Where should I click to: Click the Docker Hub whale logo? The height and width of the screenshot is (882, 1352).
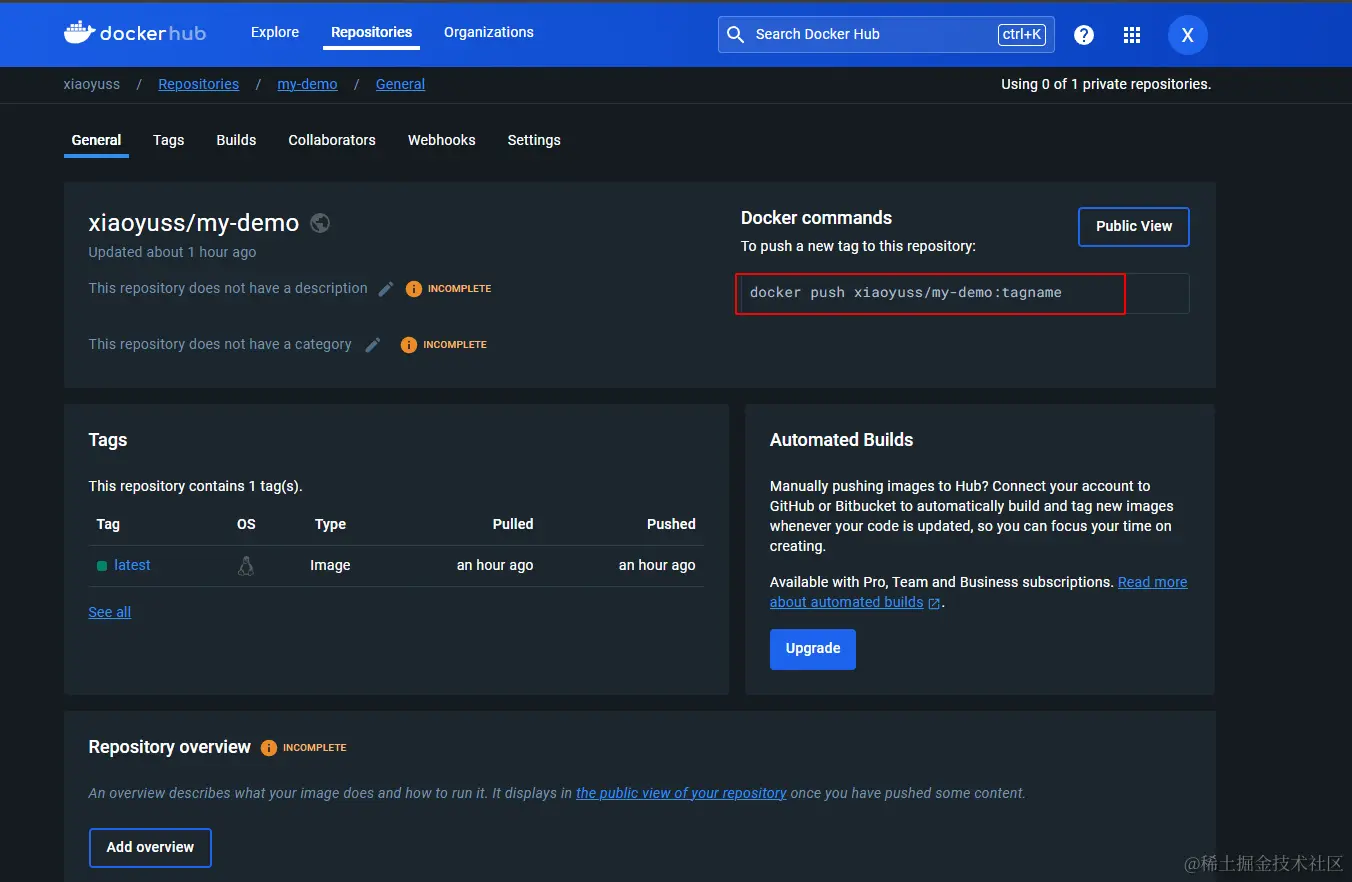click(x=134, y=33)
